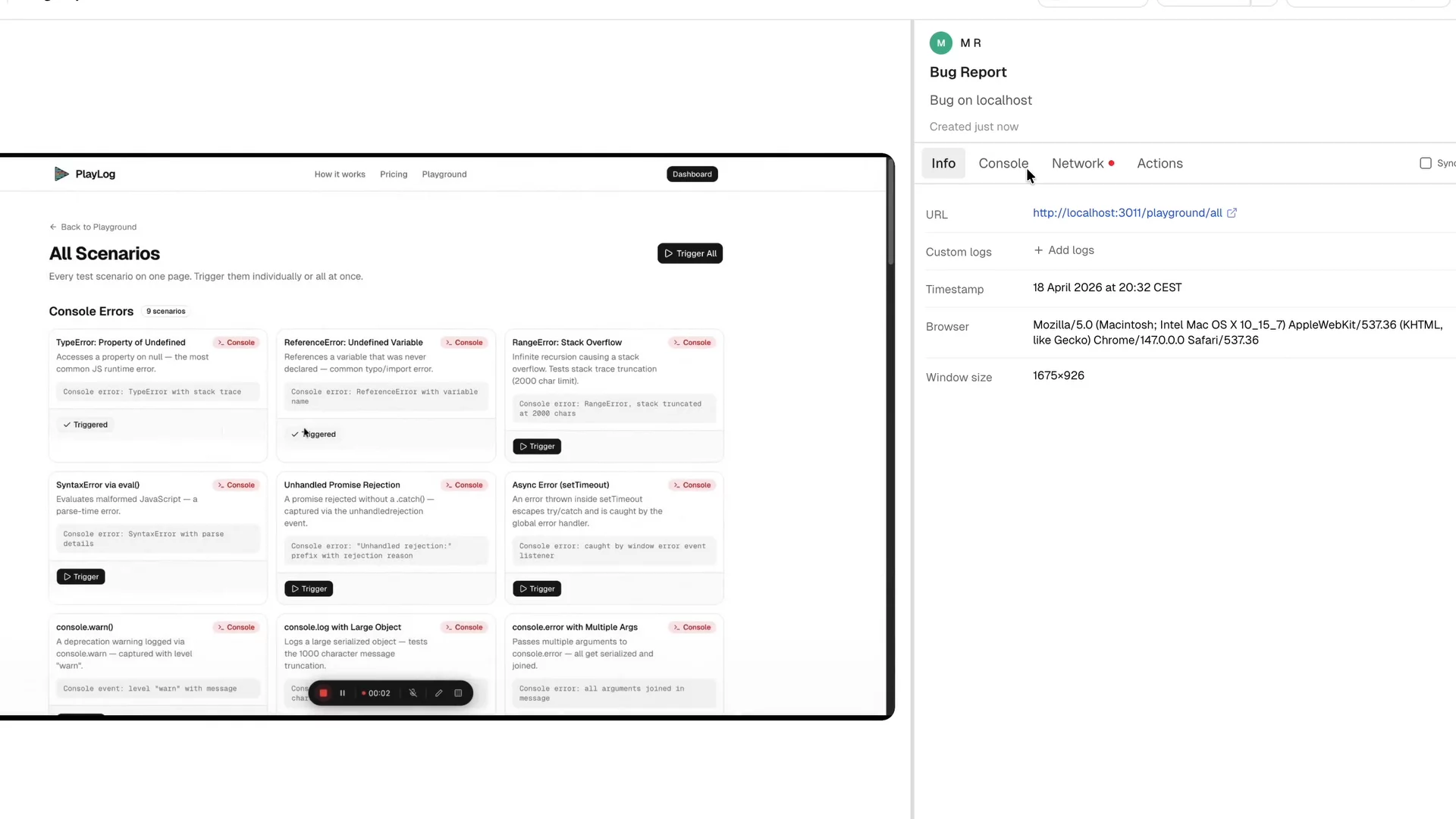Click Console badge on Large Object card

[x=464, y=628]
